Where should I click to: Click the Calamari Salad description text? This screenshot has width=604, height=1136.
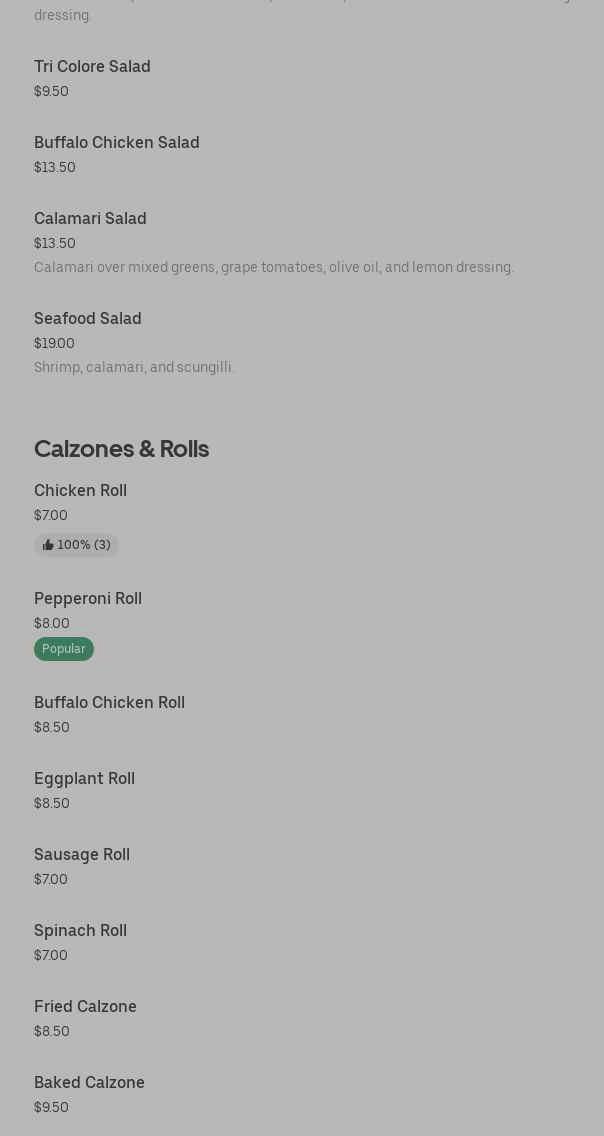click(x=274, y=267)
